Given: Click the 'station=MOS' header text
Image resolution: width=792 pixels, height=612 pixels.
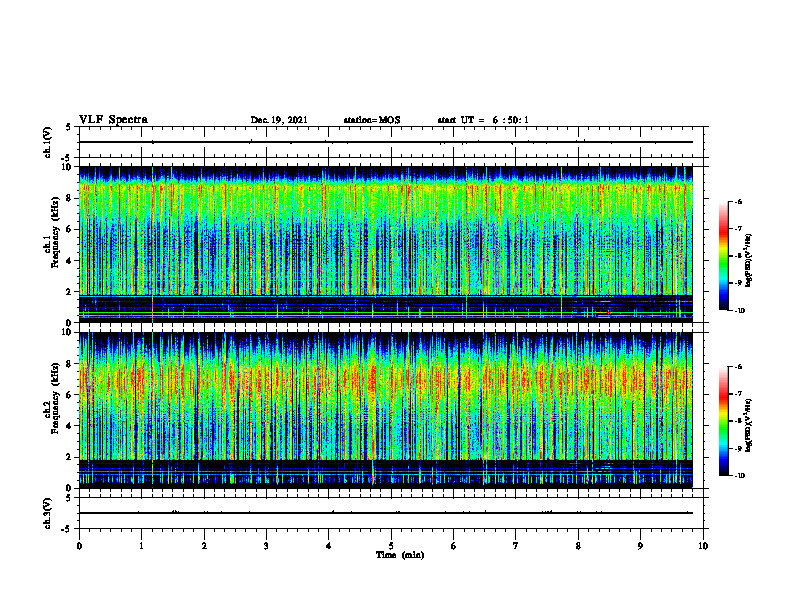Looking at the screenshot, I should (372, 120).
